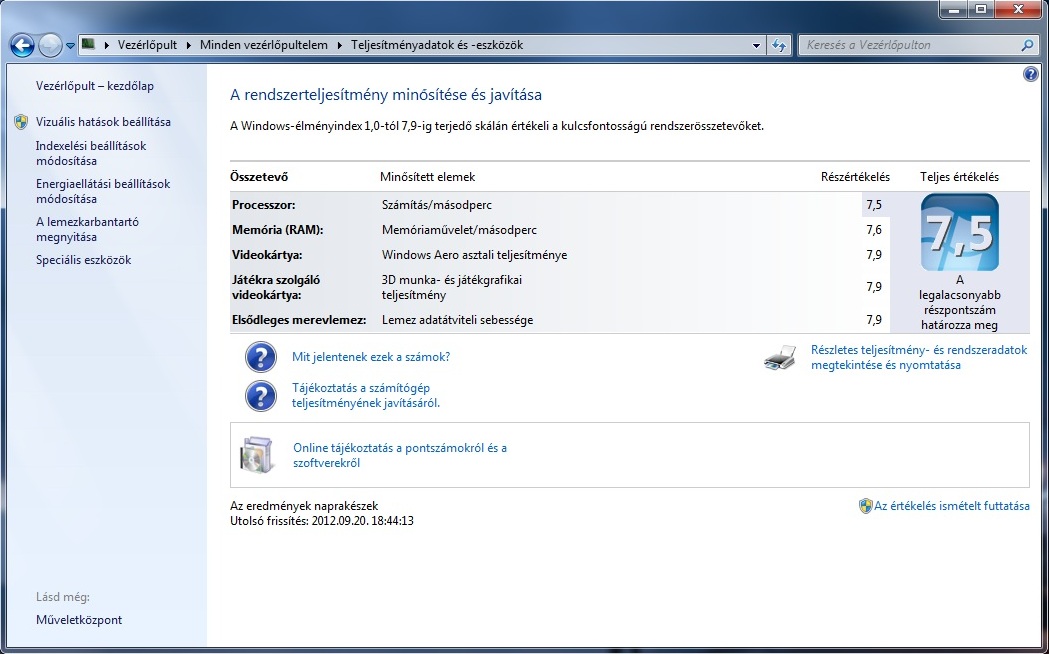Viewport: 1049px width, 654px height.
Task: Open Tájékoztatás a számítógép teljesítményének javításáról link
Action: pos(366,395)
